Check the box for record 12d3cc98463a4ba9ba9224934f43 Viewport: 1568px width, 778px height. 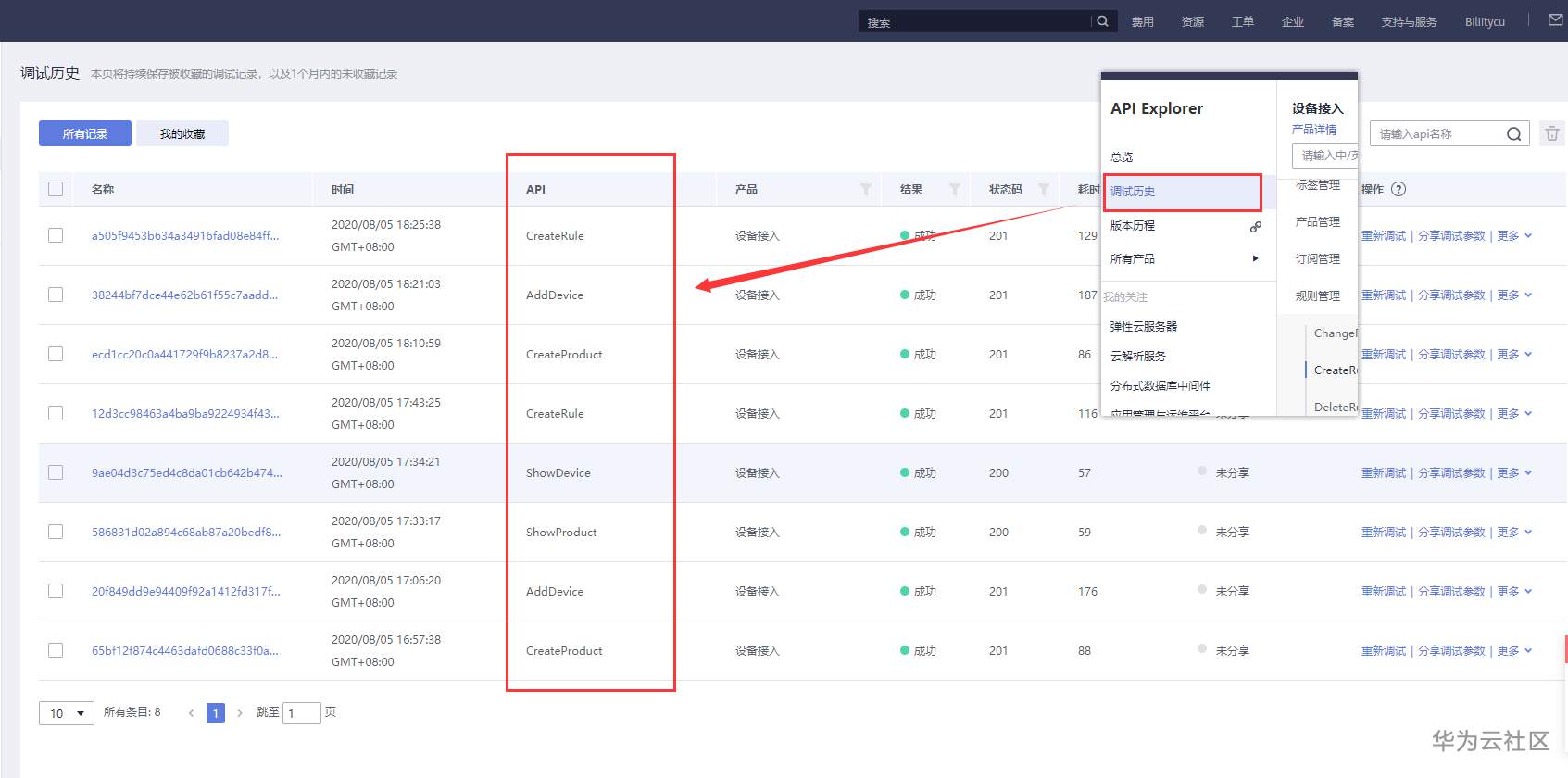(56, 413)
